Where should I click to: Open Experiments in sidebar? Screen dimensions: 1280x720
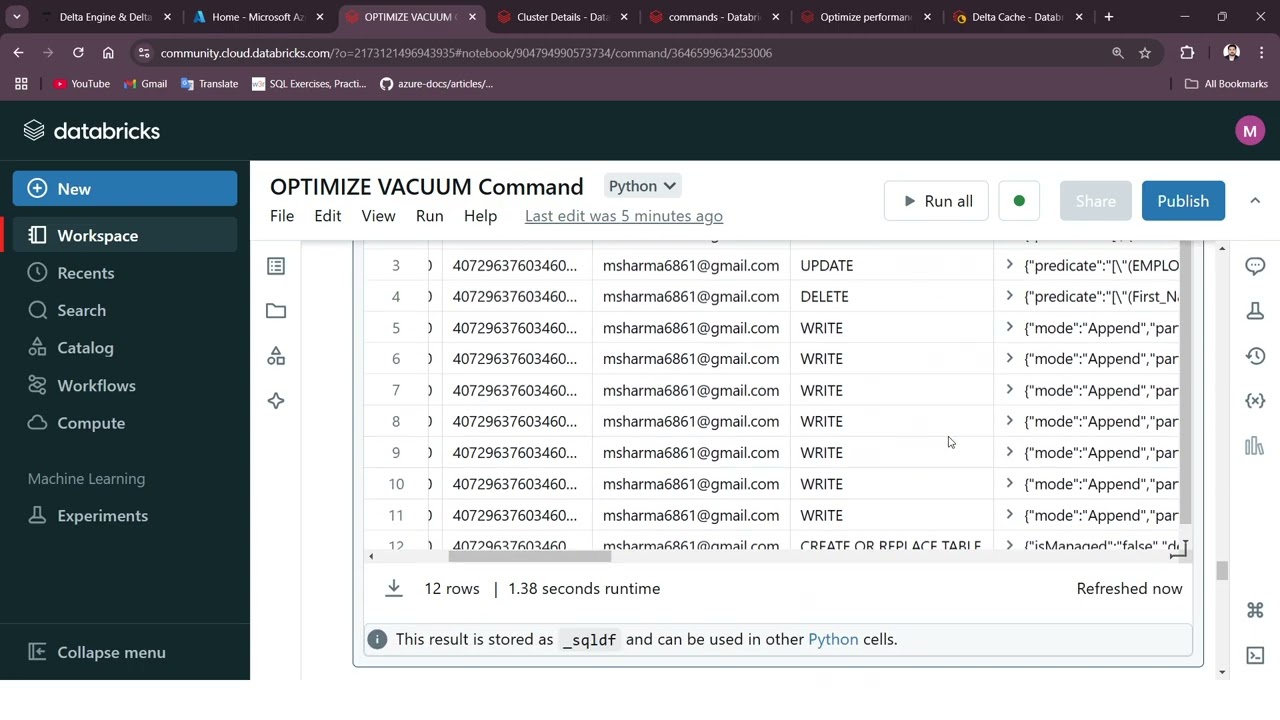coord(125,516)
